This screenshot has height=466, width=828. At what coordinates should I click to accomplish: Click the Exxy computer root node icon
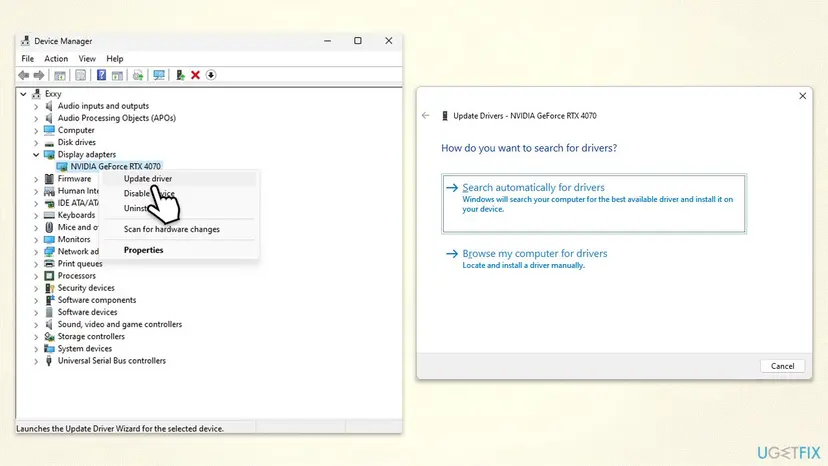36,94
